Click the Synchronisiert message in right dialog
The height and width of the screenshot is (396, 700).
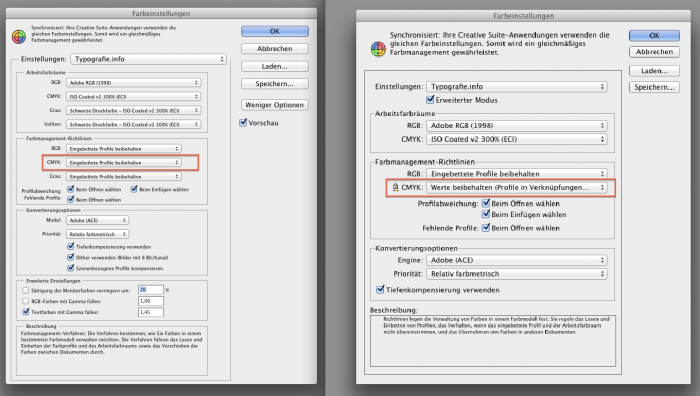click(500, 43)
